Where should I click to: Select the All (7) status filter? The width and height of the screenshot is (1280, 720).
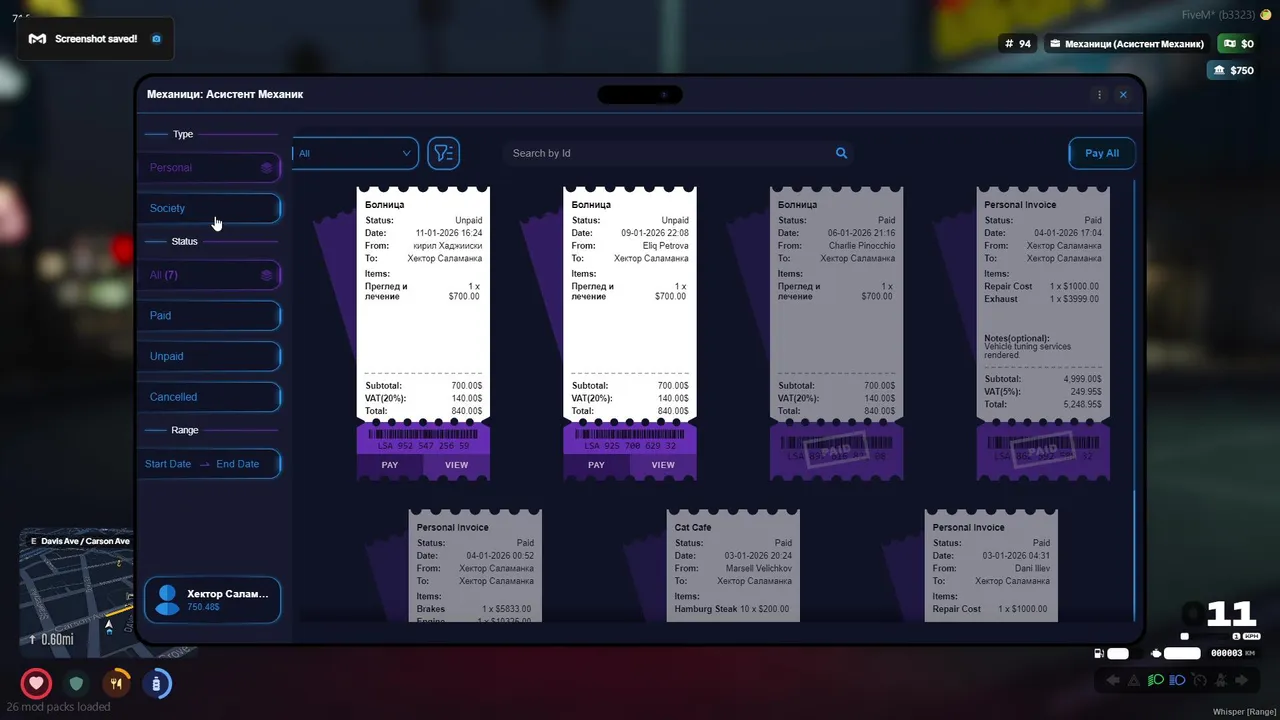(x=209, y=275)
